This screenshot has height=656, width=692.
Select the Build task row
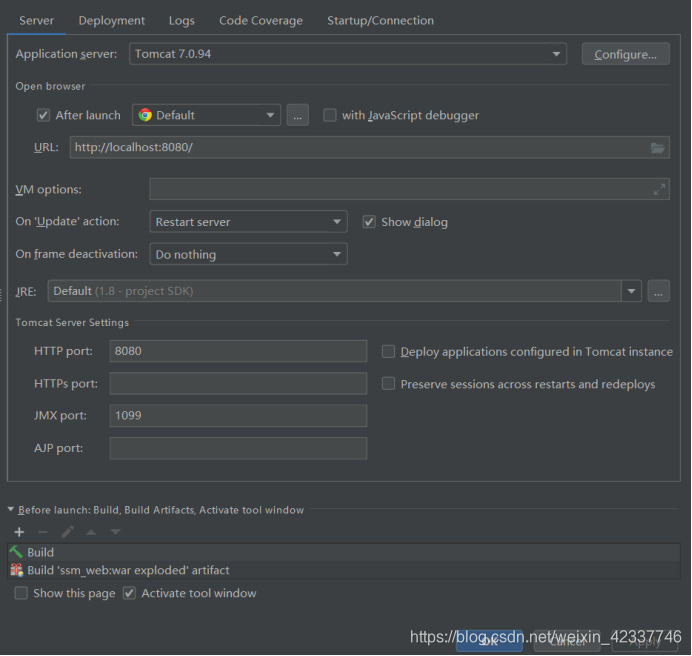(344, 552)
